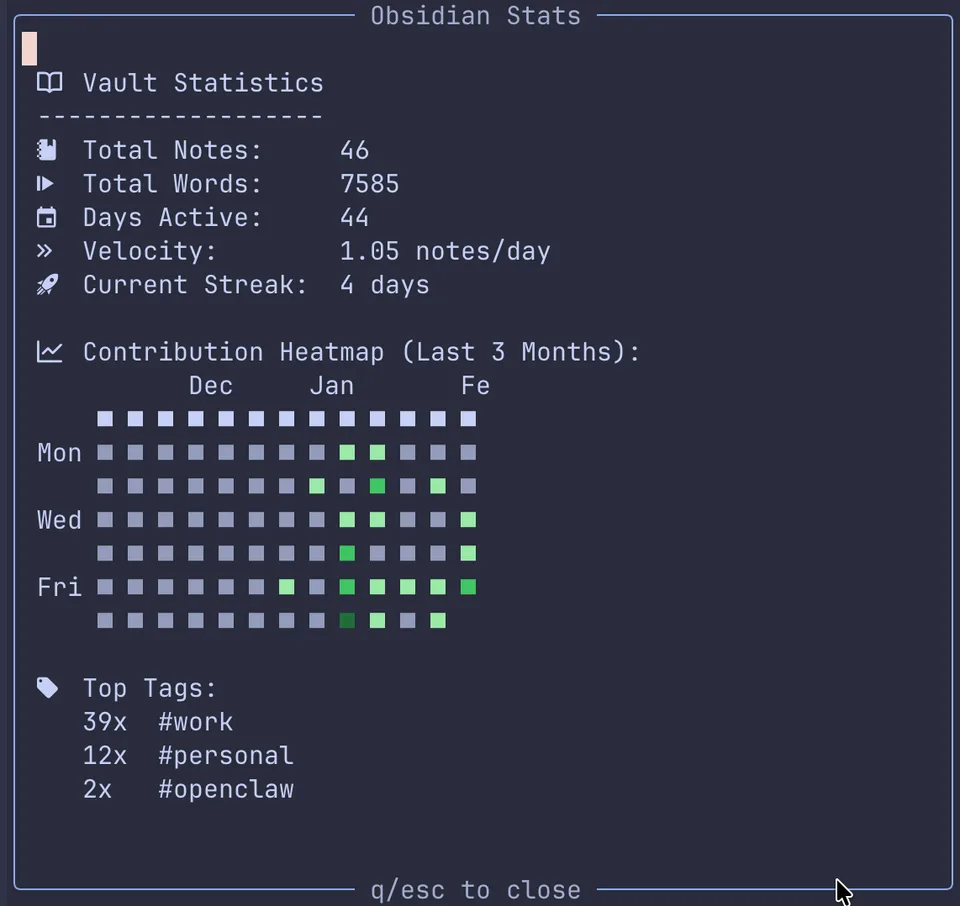Click the blinking cursor block at top left
This screenshot has width=960, height=906.
(29, 47)
